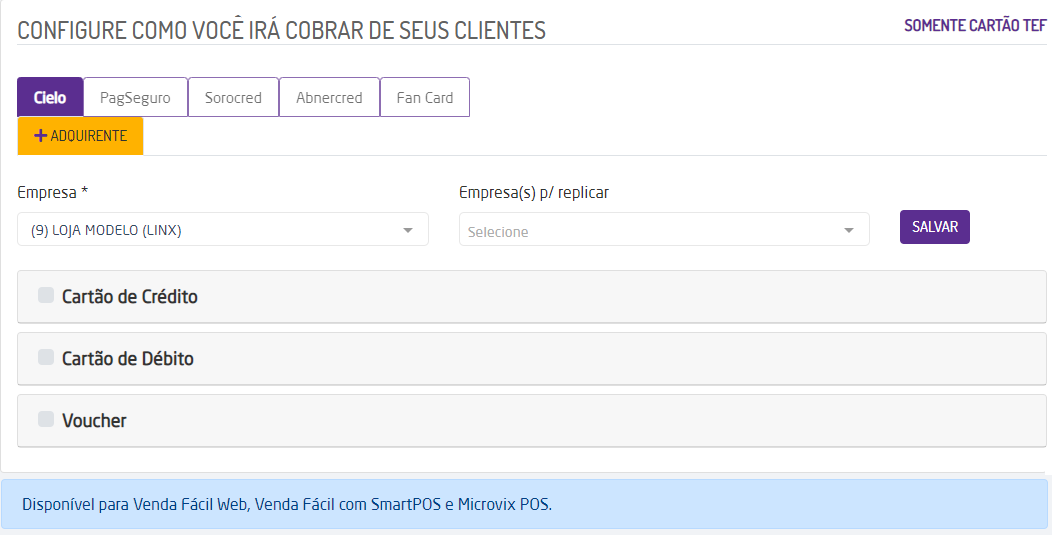Open the Sorocred tab
Image resolution: width=1052 pixels, height=535 pixels.
(x=233, y=98)
